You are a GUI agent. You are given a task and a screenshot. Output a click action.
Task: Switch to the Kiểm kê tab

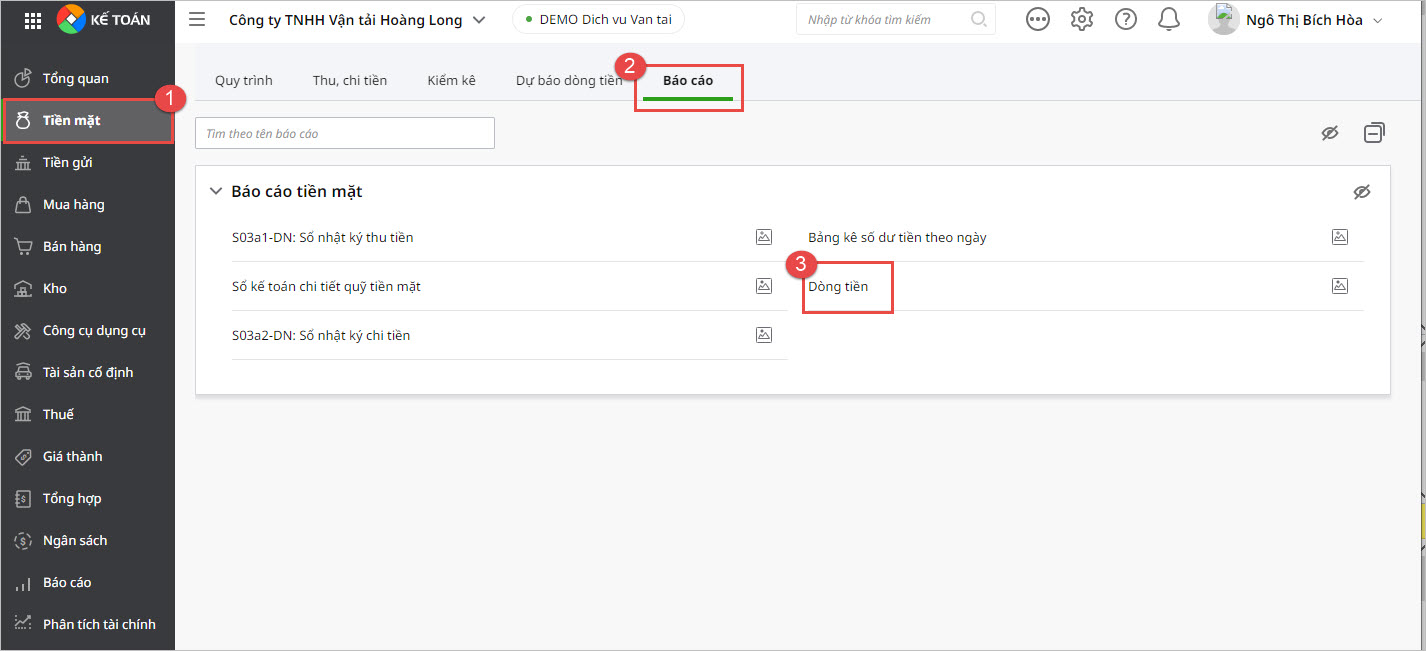point(451,80)
